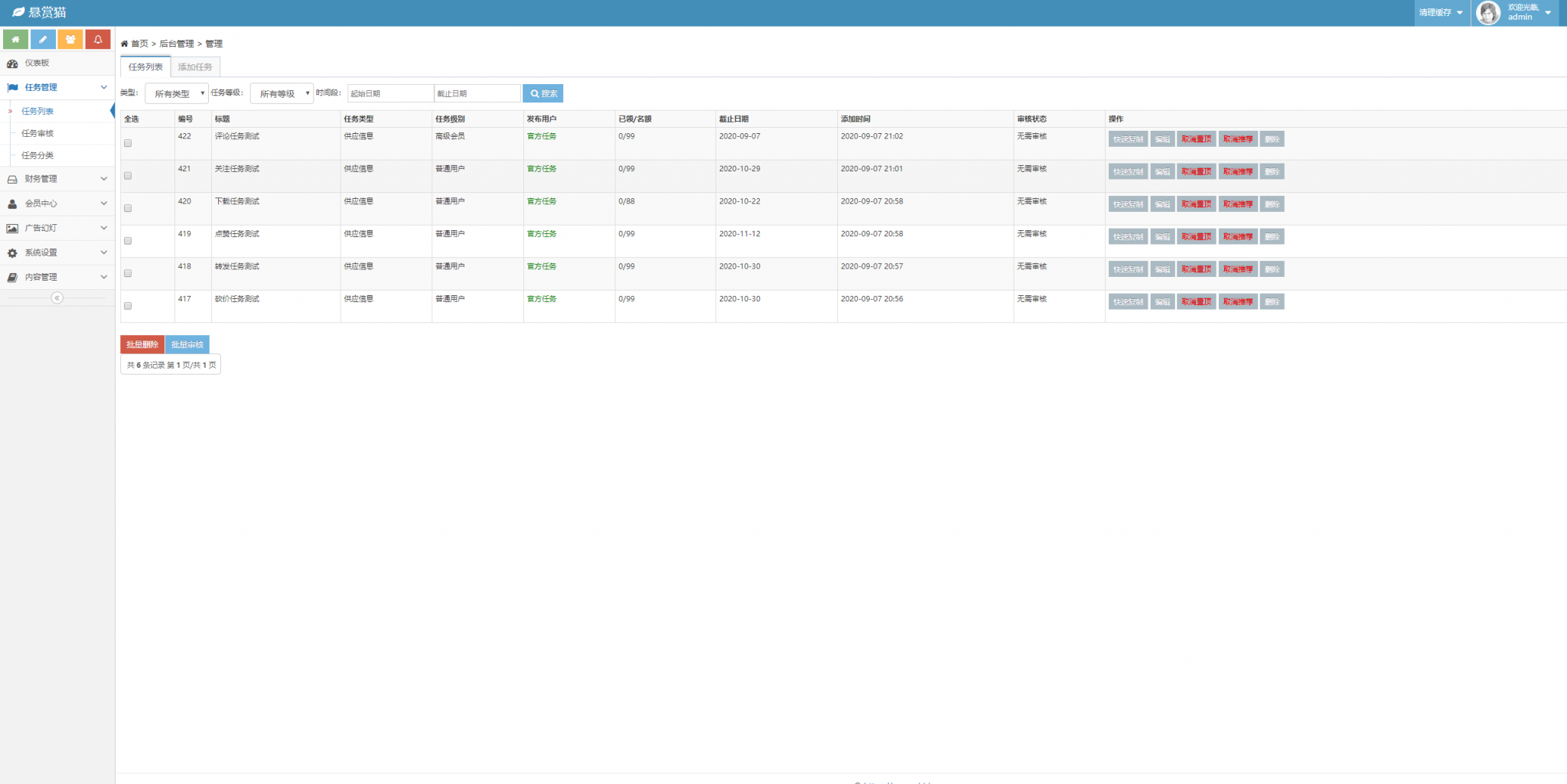
Task: Open the 所有类型 type dropdown
Action: [x=177, y=94]
